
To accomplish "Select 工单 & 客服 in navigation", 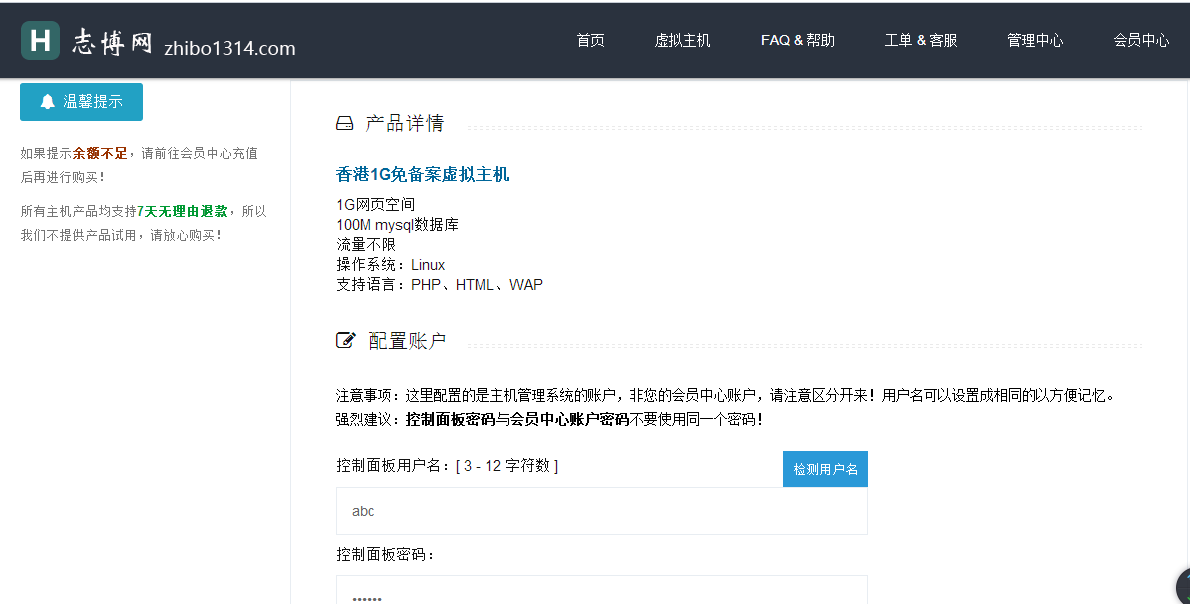I will click(x=920, y=41).
